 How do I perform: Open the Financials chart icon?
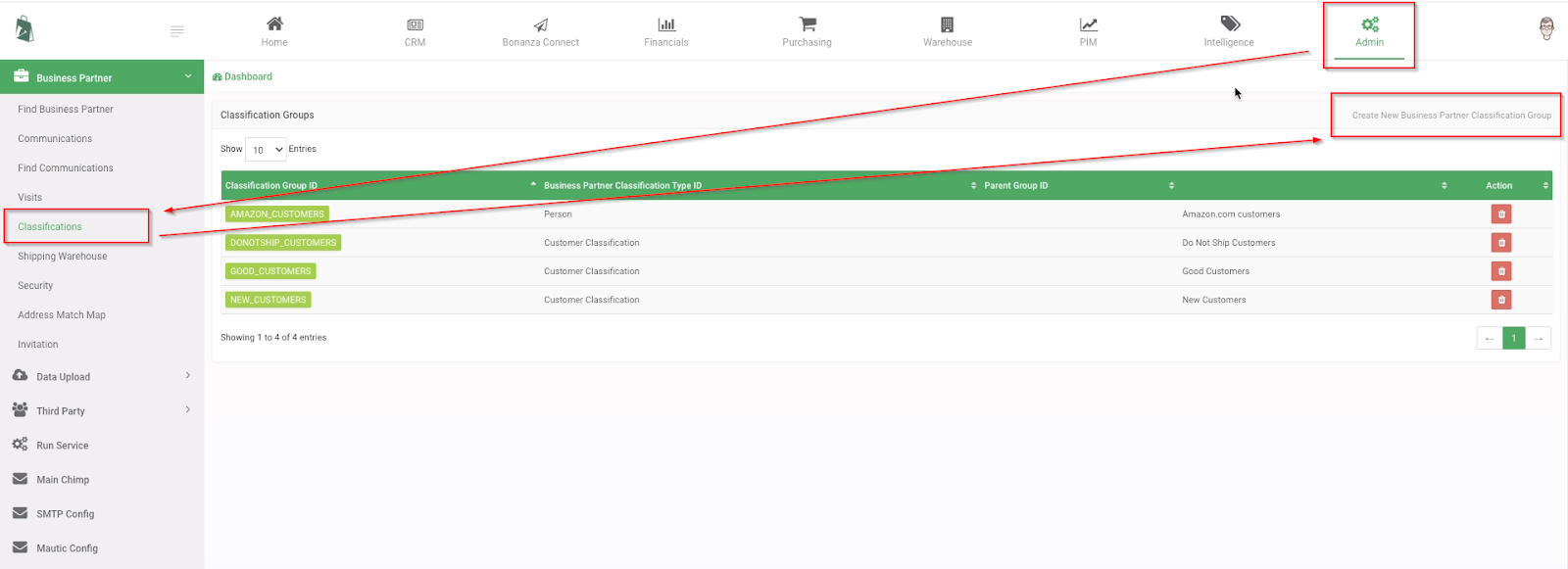666,24
